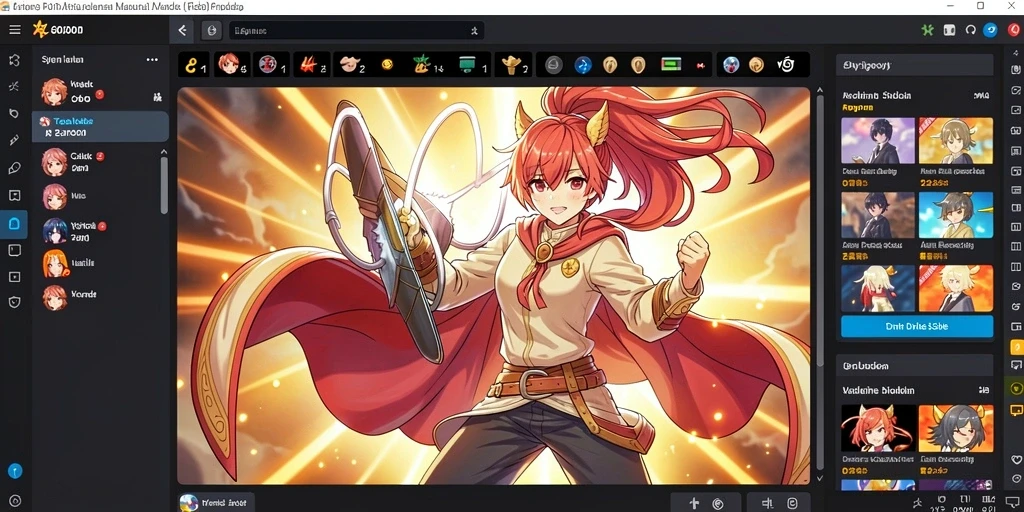Select the white spiral icon in top toolbar
The width and height of the screenshot is (1024, 512).
pyautogui.click(x=786, y=64)
